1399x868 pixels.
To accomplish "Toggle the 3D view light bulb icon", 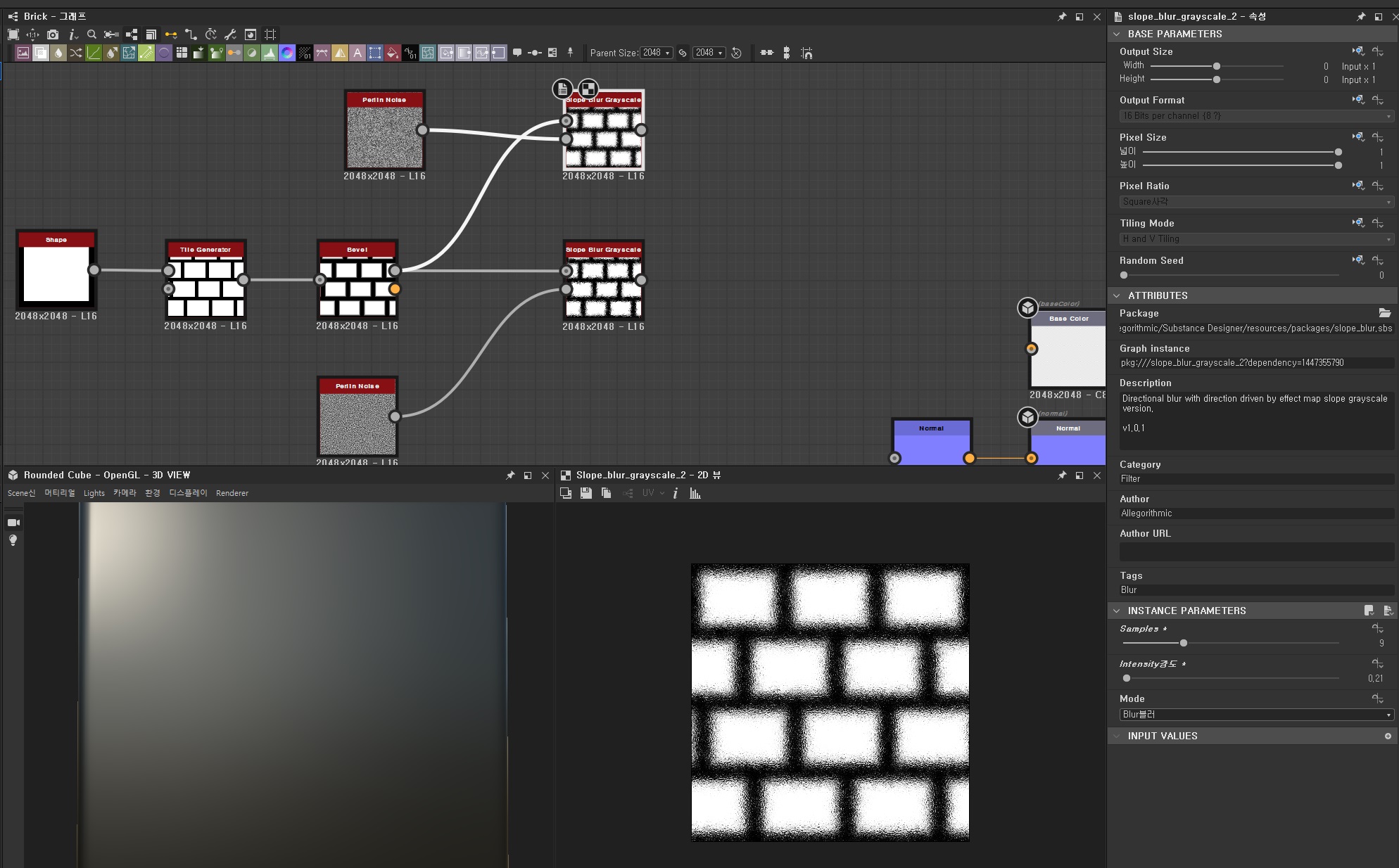I will 13,540.
